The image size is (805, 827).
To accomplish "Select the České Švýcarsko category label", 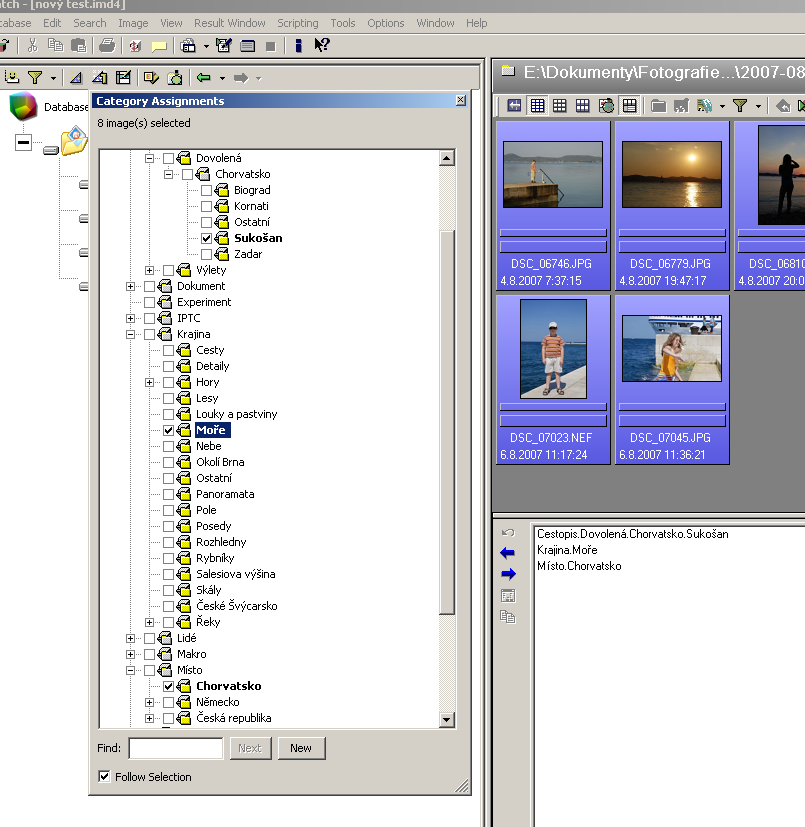I will [x=236, y=606].
